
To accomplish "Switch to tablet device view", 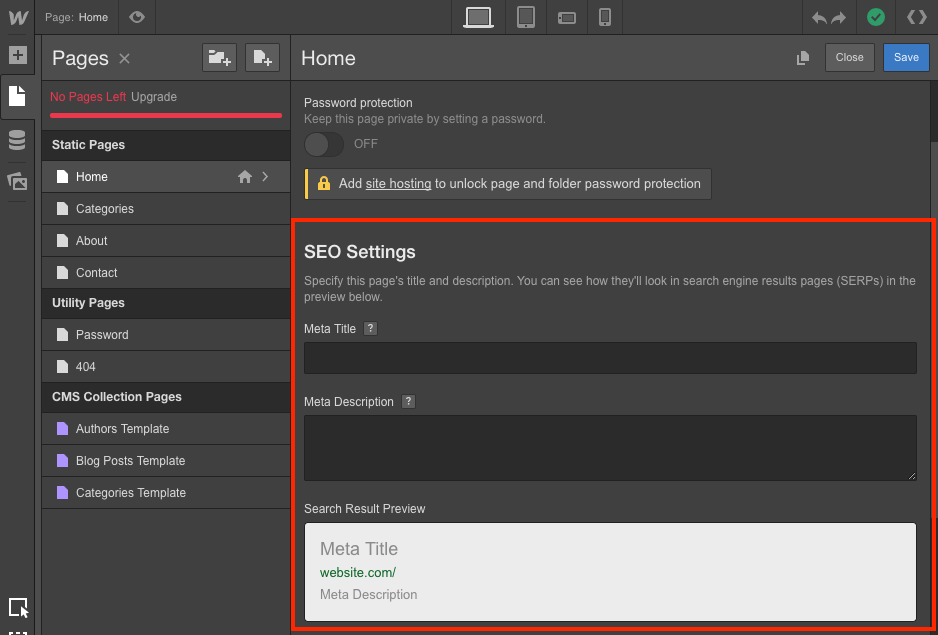I will (526, 17).
